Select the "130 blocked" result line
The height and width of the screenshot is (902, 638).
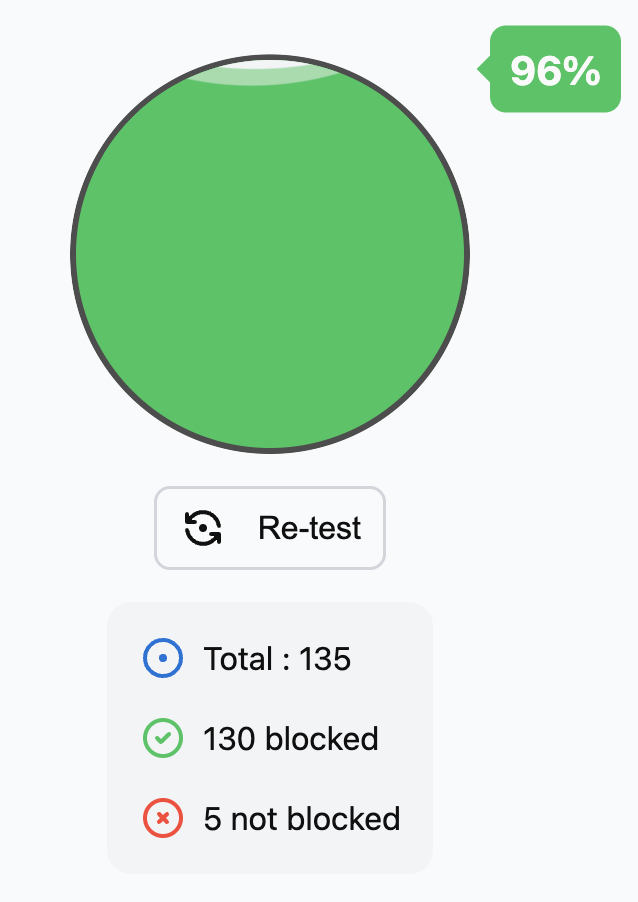(x=291, y=739)
